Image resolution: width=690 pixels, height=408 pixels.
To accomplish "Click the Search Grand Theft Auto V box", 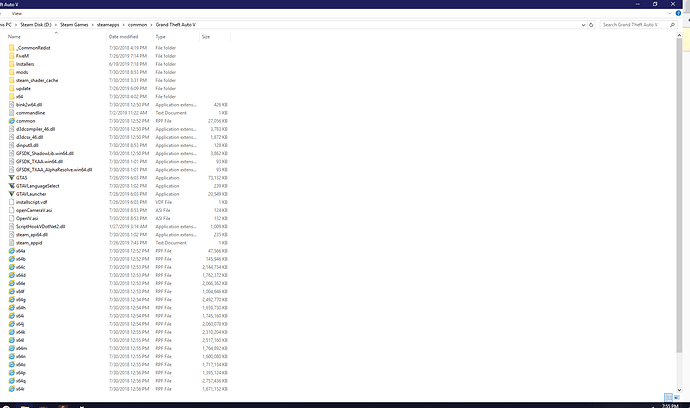I will (x=640, y=25).
